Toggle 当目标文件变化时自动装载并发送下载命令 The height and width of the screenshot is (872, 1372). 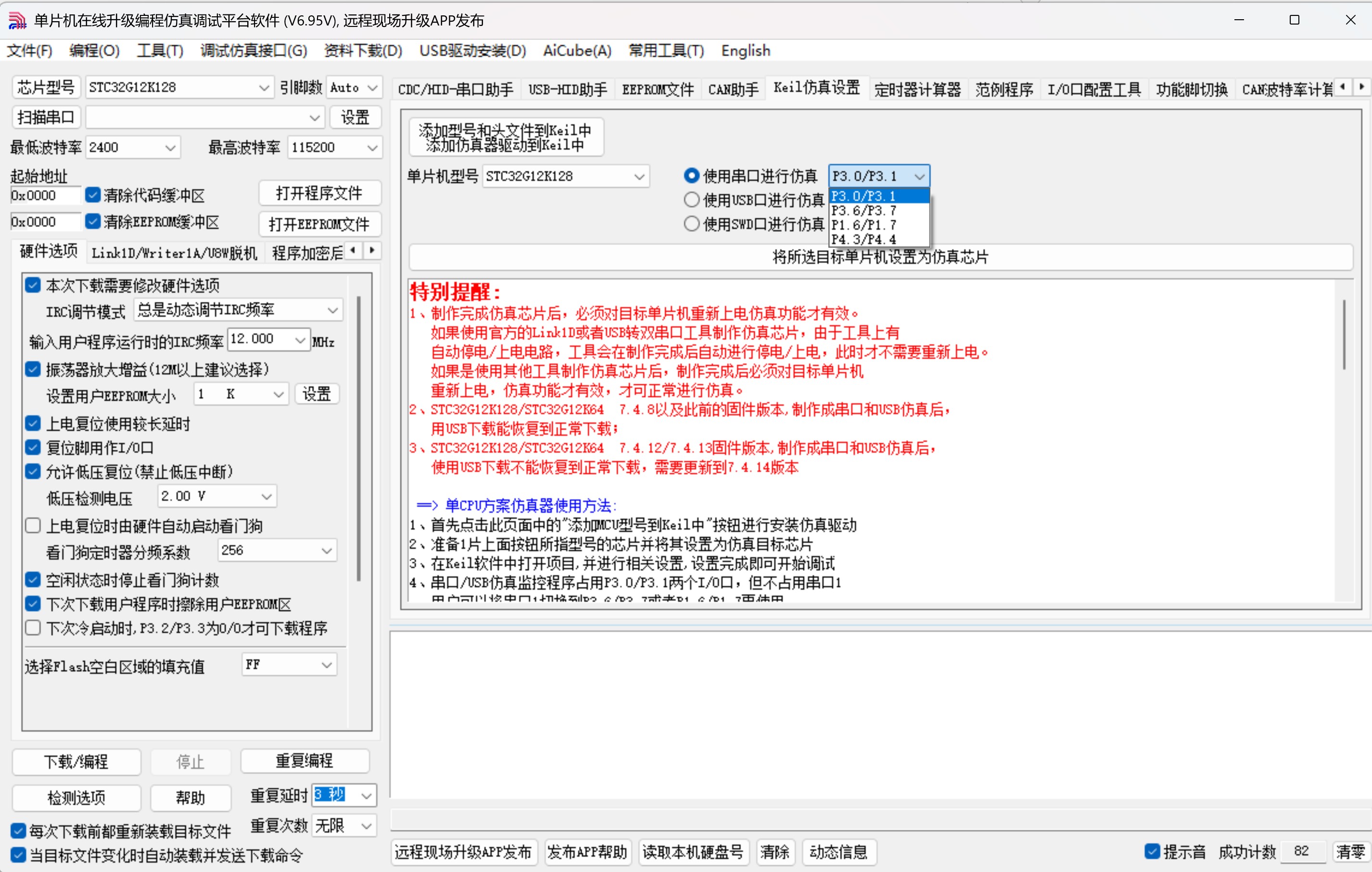(18, 855)
